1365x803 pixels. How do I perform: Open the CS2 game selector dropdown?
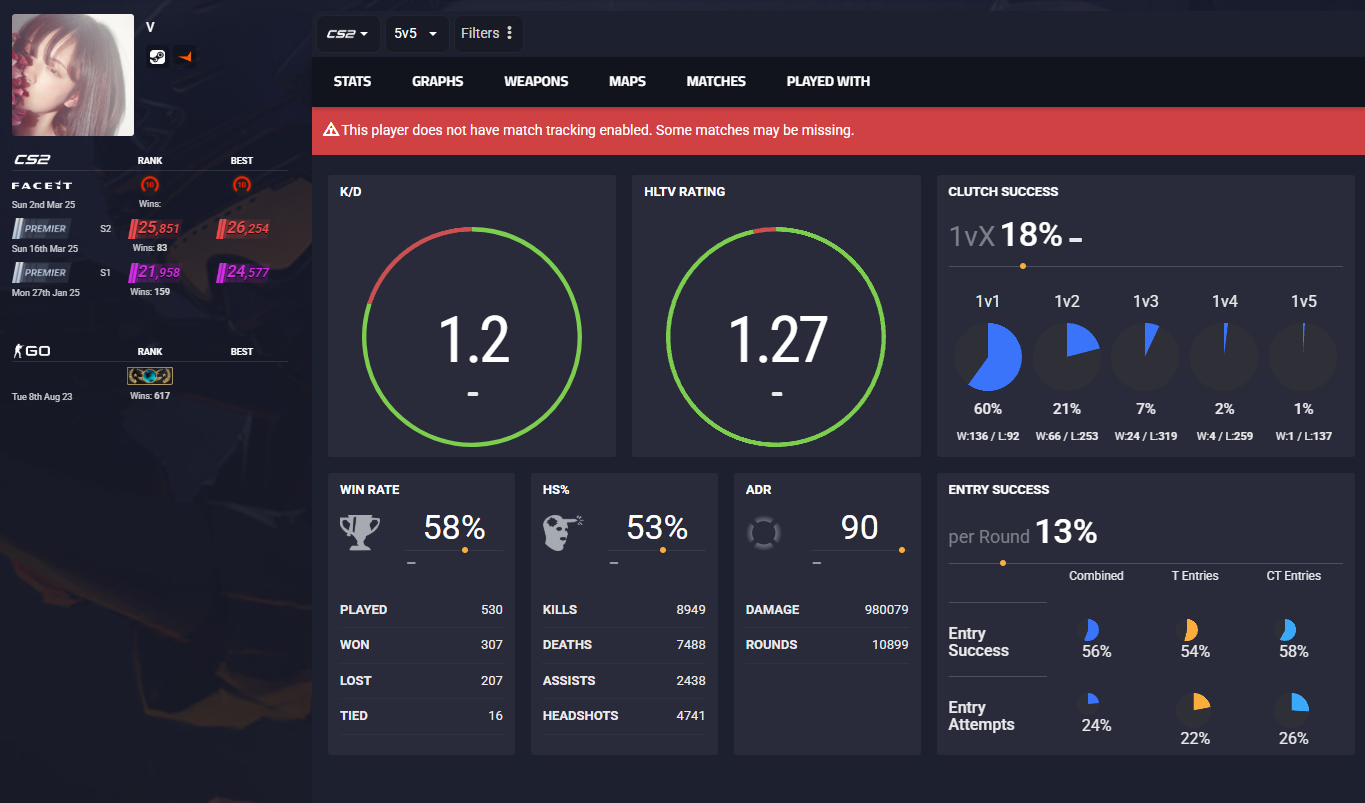(x=348, y=33)
